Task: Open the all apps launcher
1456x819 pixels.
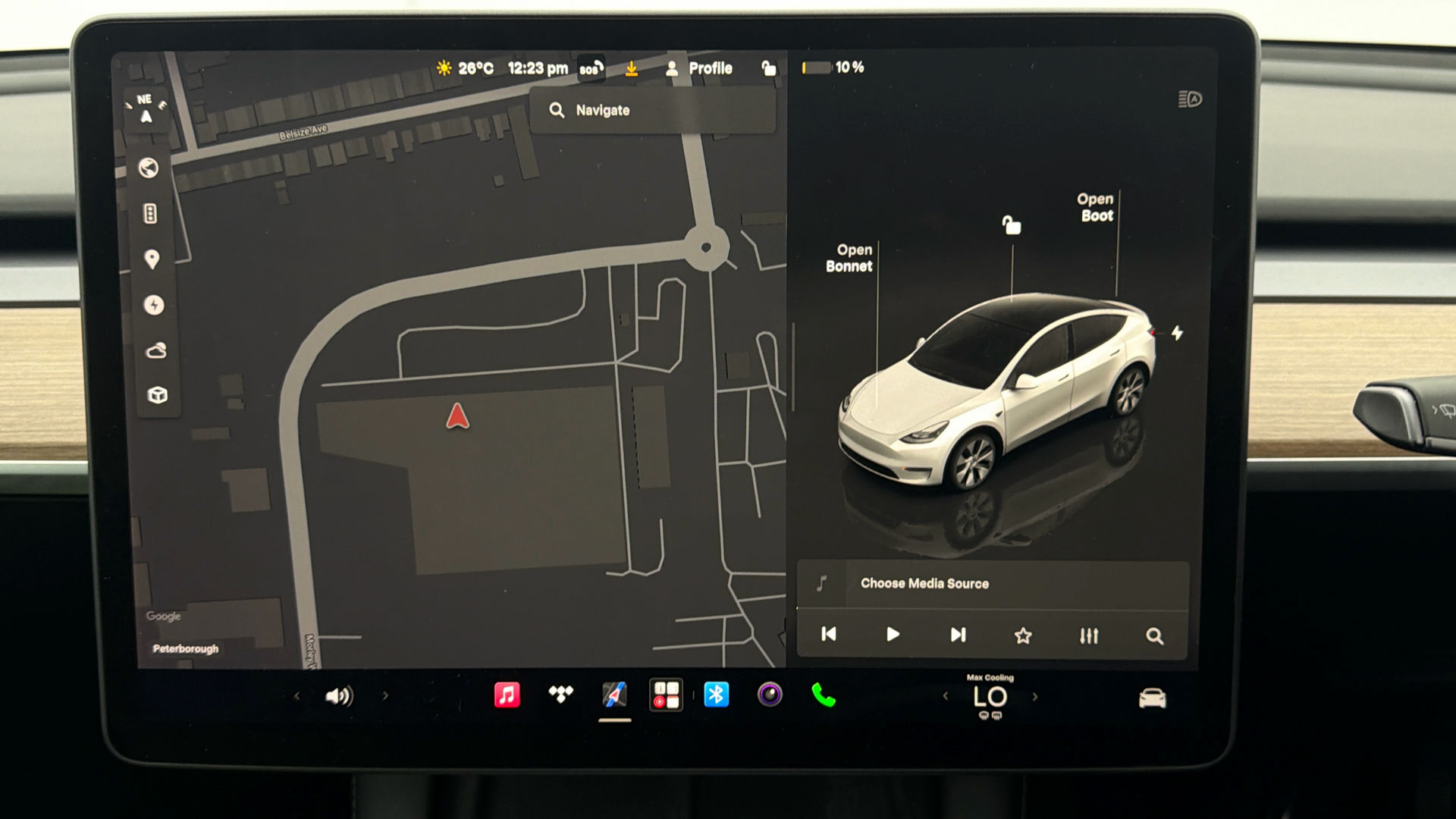Action: [x=666, y=695]
